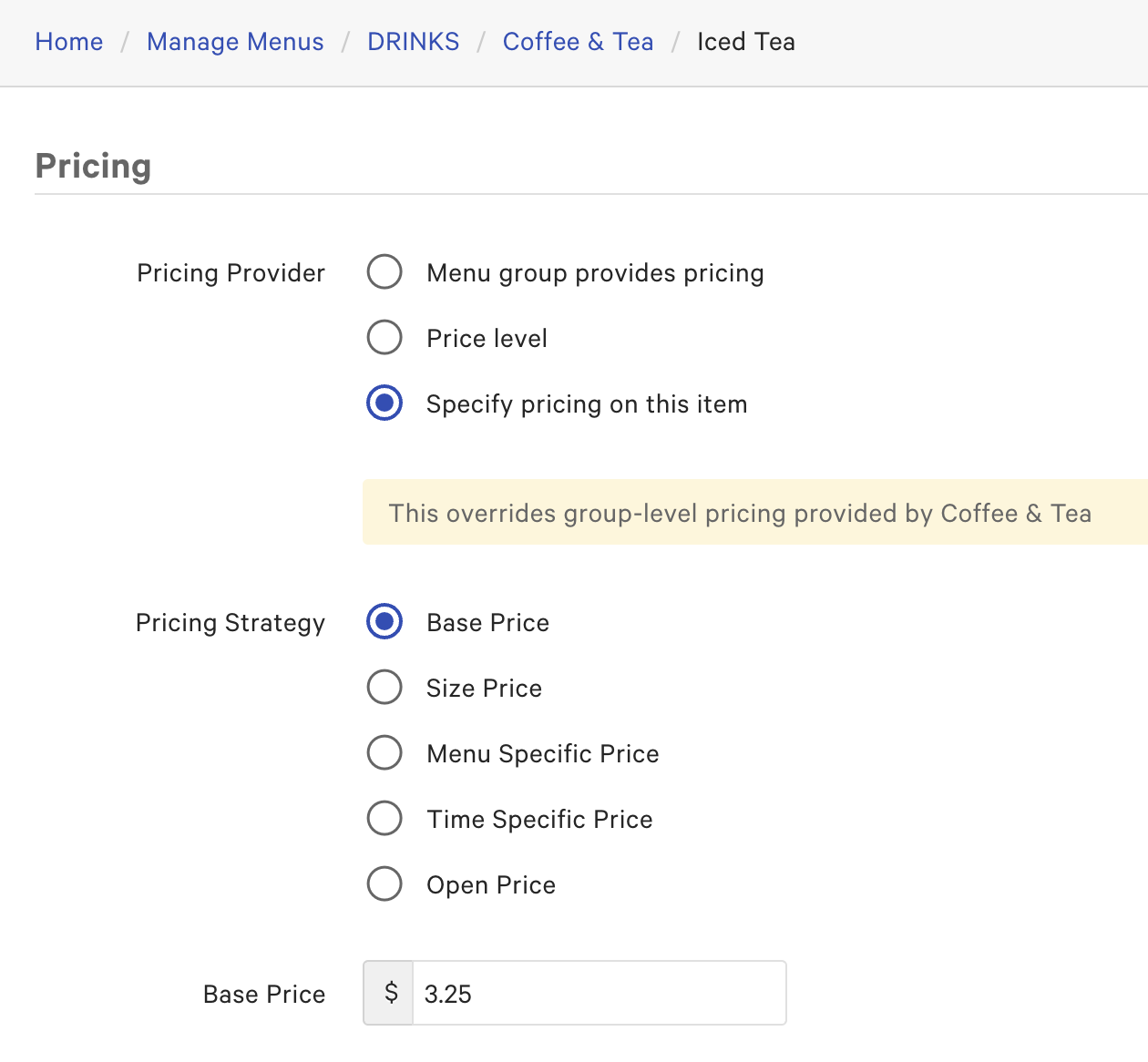The width and height of the screenshot is (1148, 1062).
Task: Open the Manage Menus page
Action: coord(235,42)
